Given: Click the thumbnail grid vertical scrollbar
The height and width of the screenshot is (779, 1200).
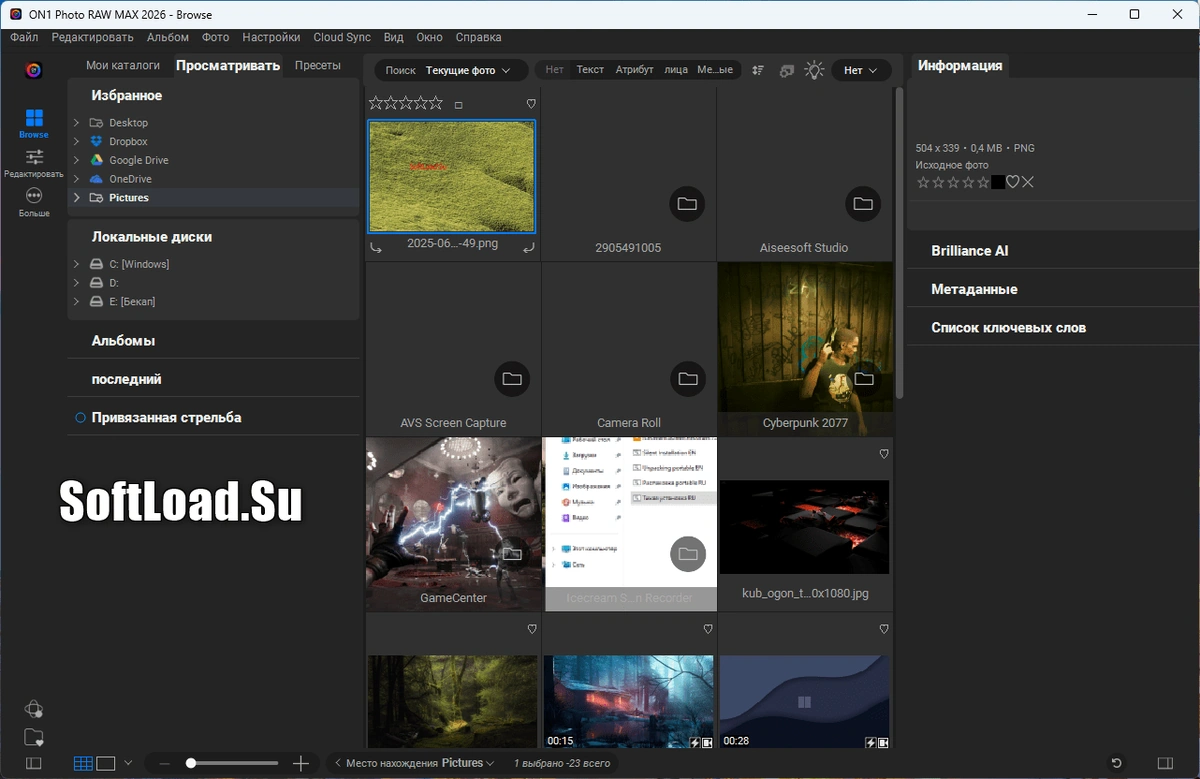Looking at the screenshot, I should point(898,242).
